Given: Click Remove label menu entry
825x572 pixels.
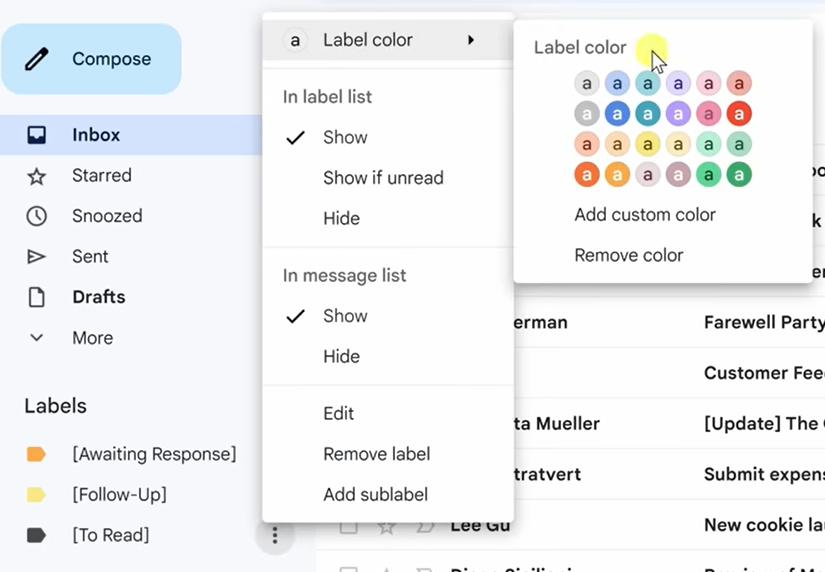Looking at the screenshot, I should [x=376, y=454].
